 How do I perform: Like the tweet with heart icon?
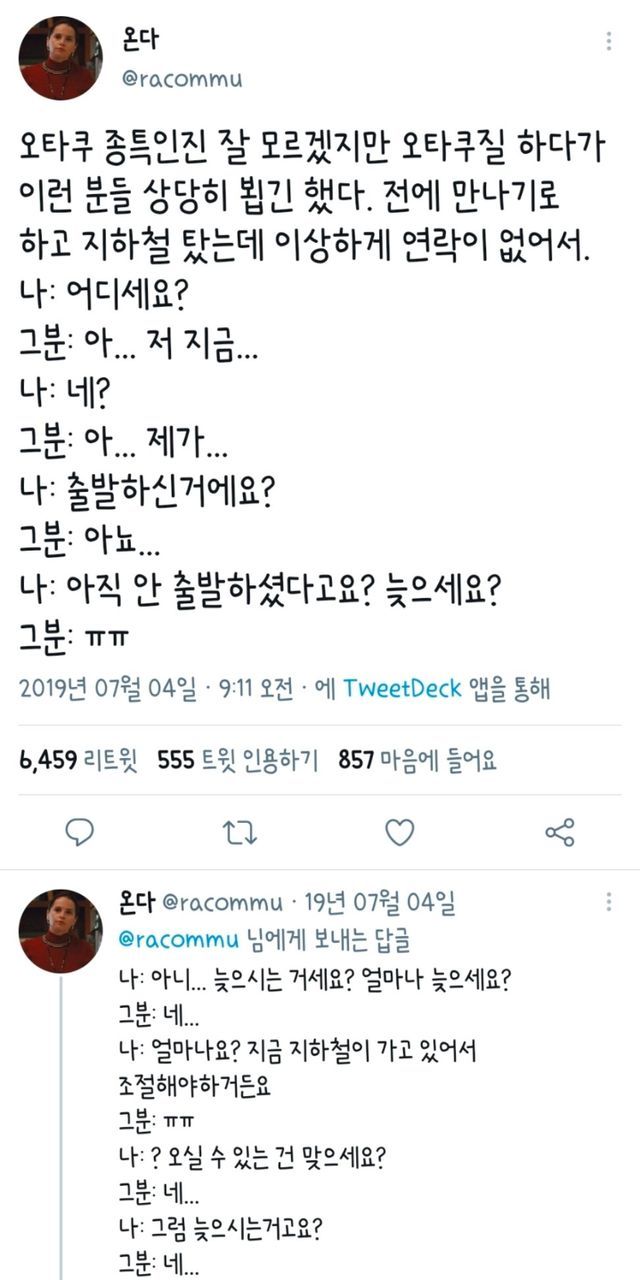(x=400, y=831)
